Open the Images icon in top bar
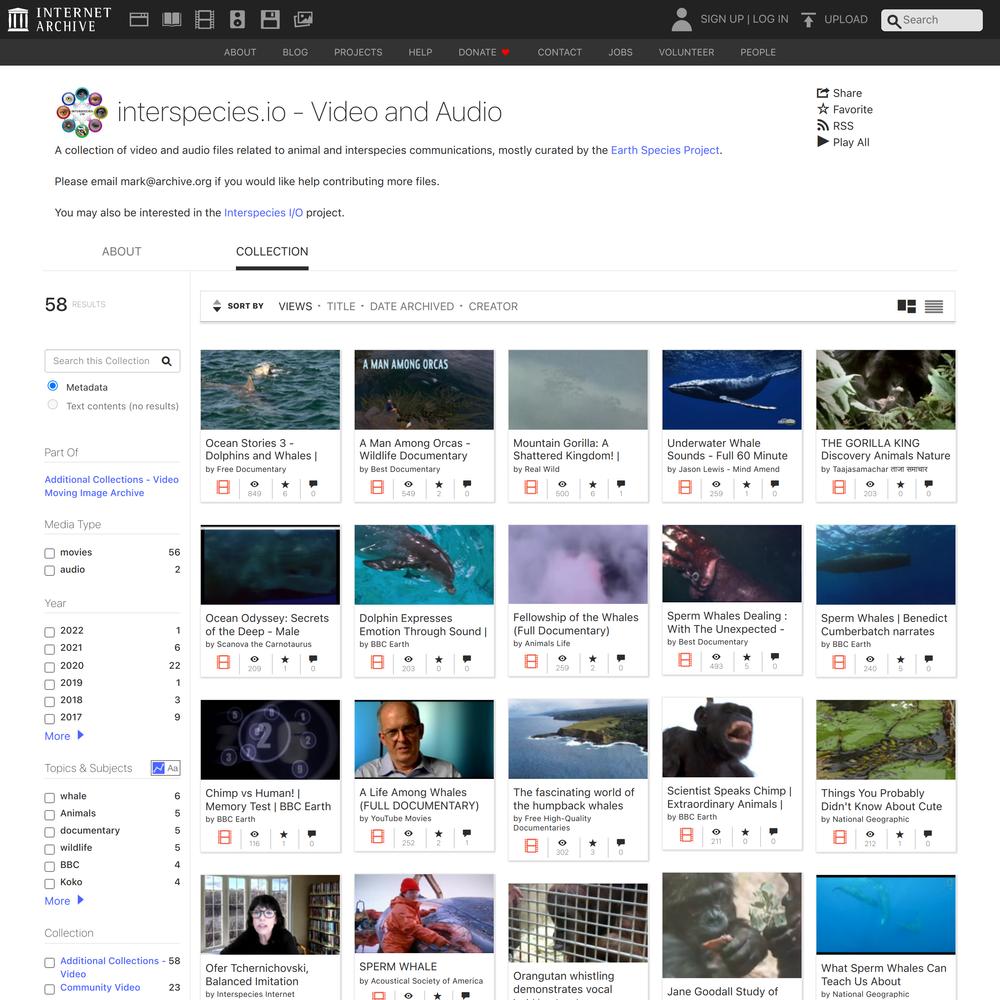The height and width of the screenshot is (1000, 1000). (303, 20)
